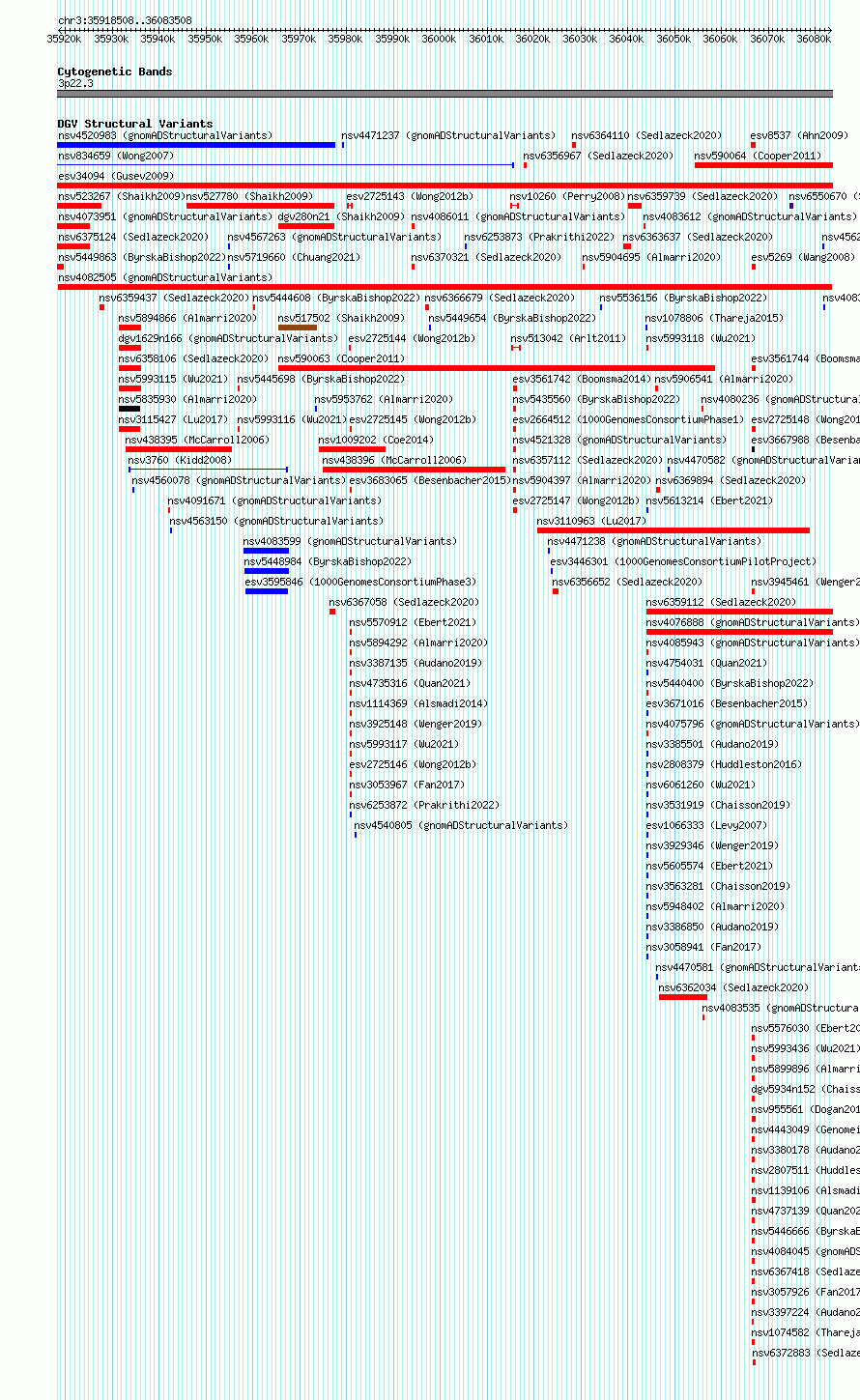
Task: Select the 35970k ruler tick label
Action: pos(299,39)
